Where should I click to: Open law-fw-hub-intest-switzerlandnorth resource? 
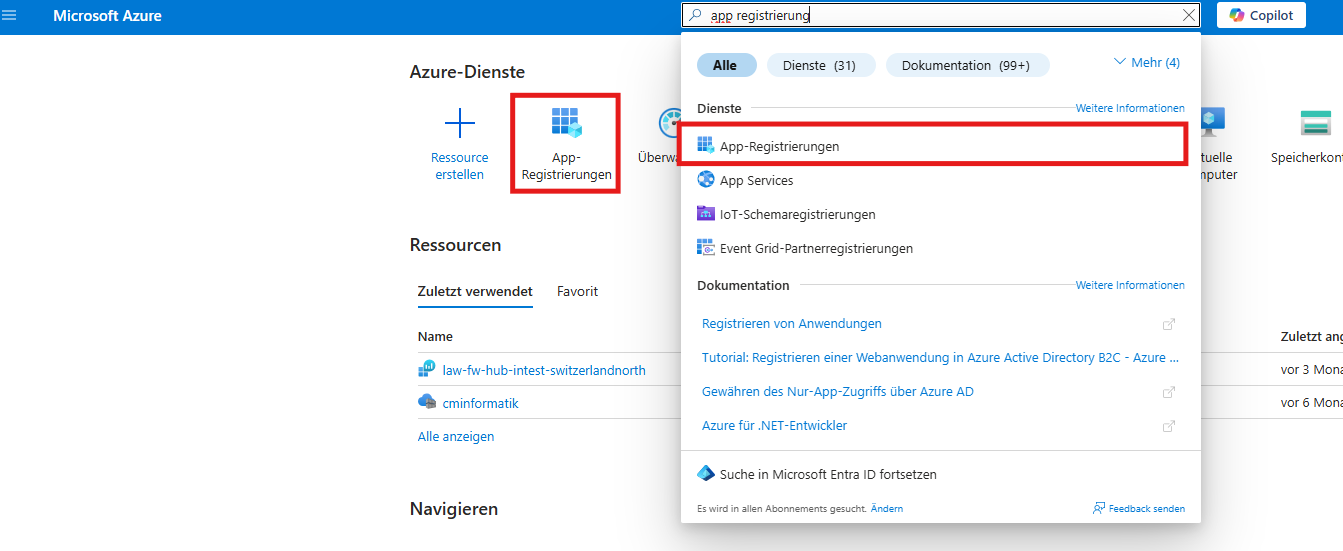[544, 370]
